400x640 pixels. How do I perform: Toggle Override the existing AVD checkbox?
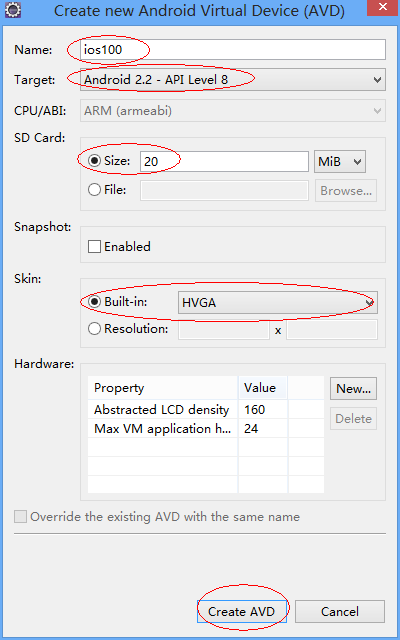tap(20, 517)
